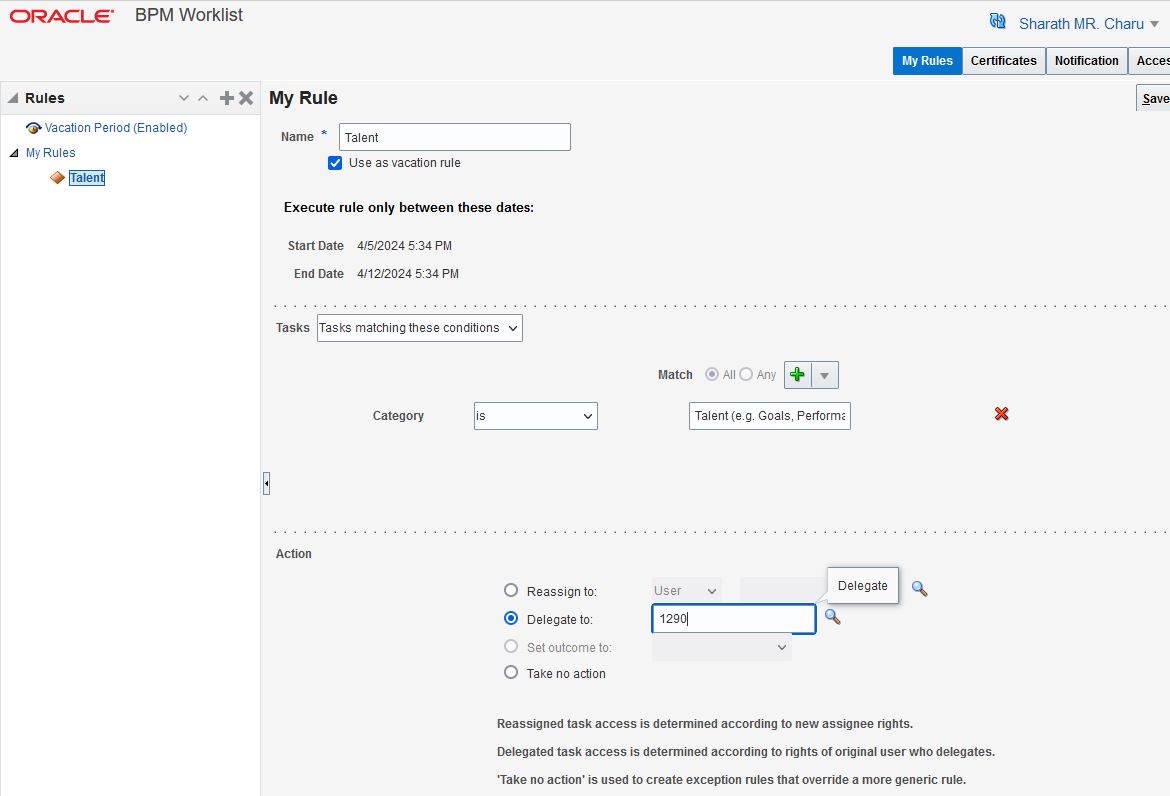Click search magnifier for Reassign to
This screenshot has height=796, width=1170.
coord(919,589)
